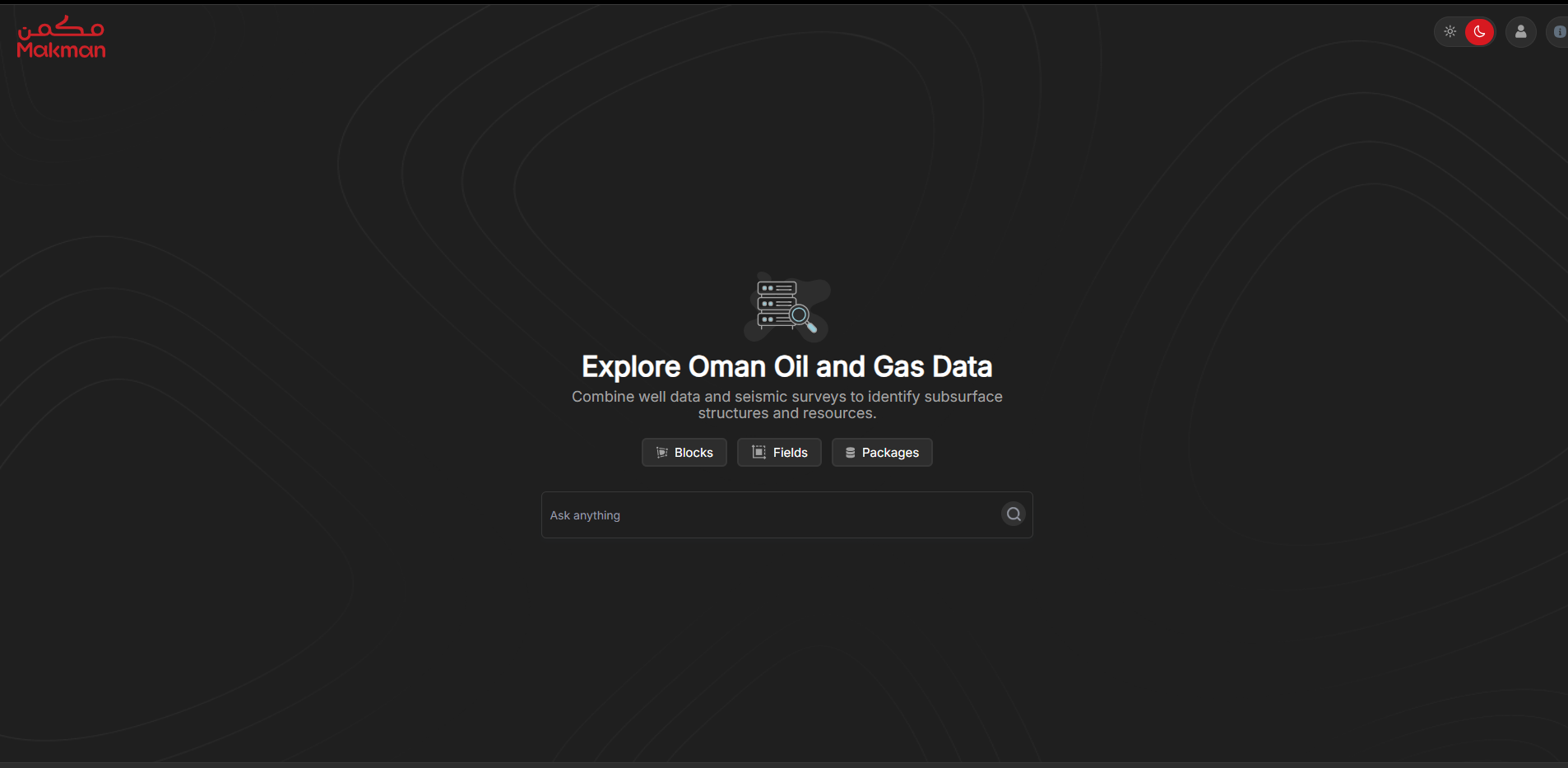Click the subtitle about seismic surveys

tap(786, 405)
